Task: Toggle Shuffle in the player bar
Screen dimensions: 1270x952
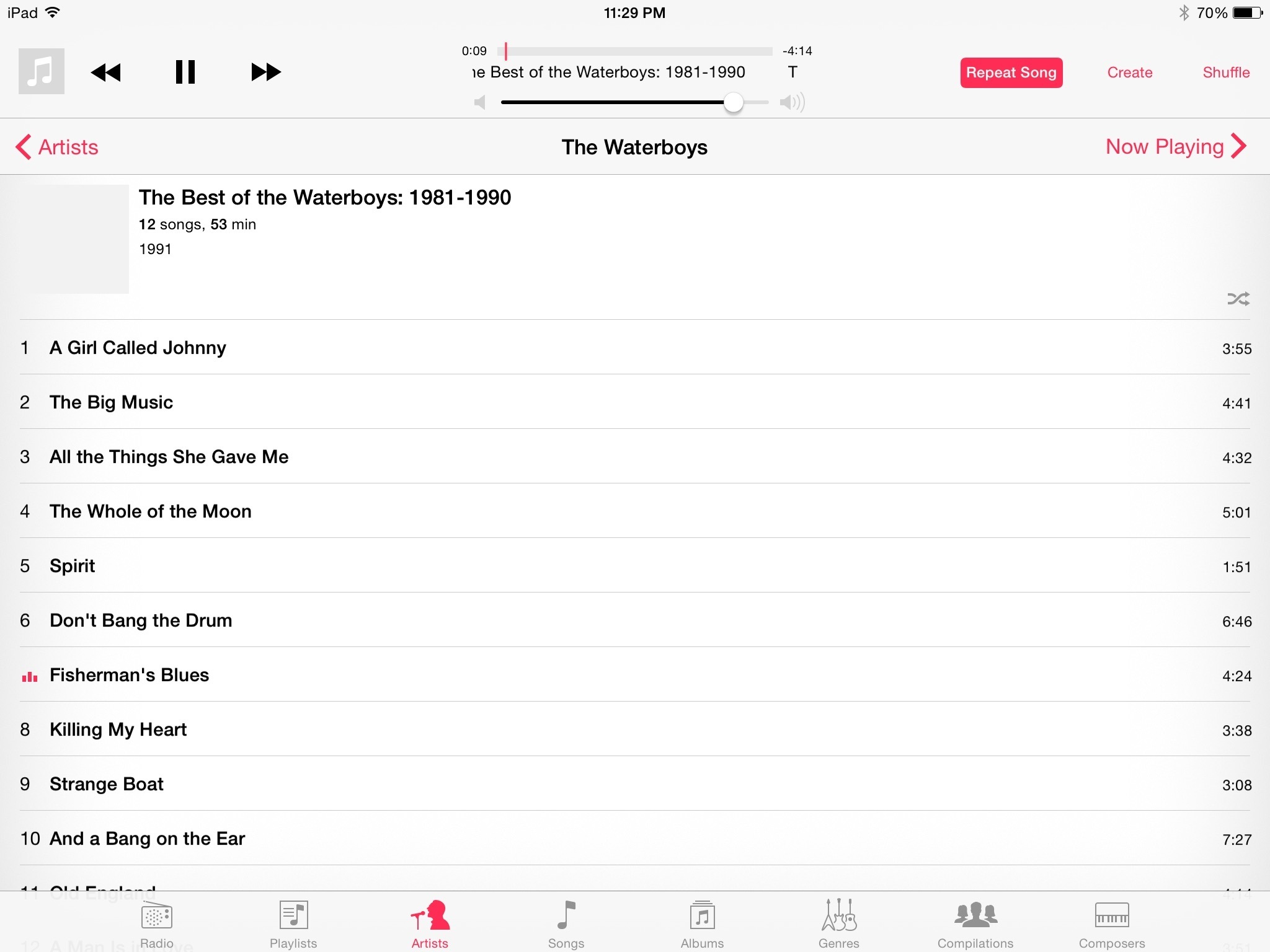Action: point(1226,73)
